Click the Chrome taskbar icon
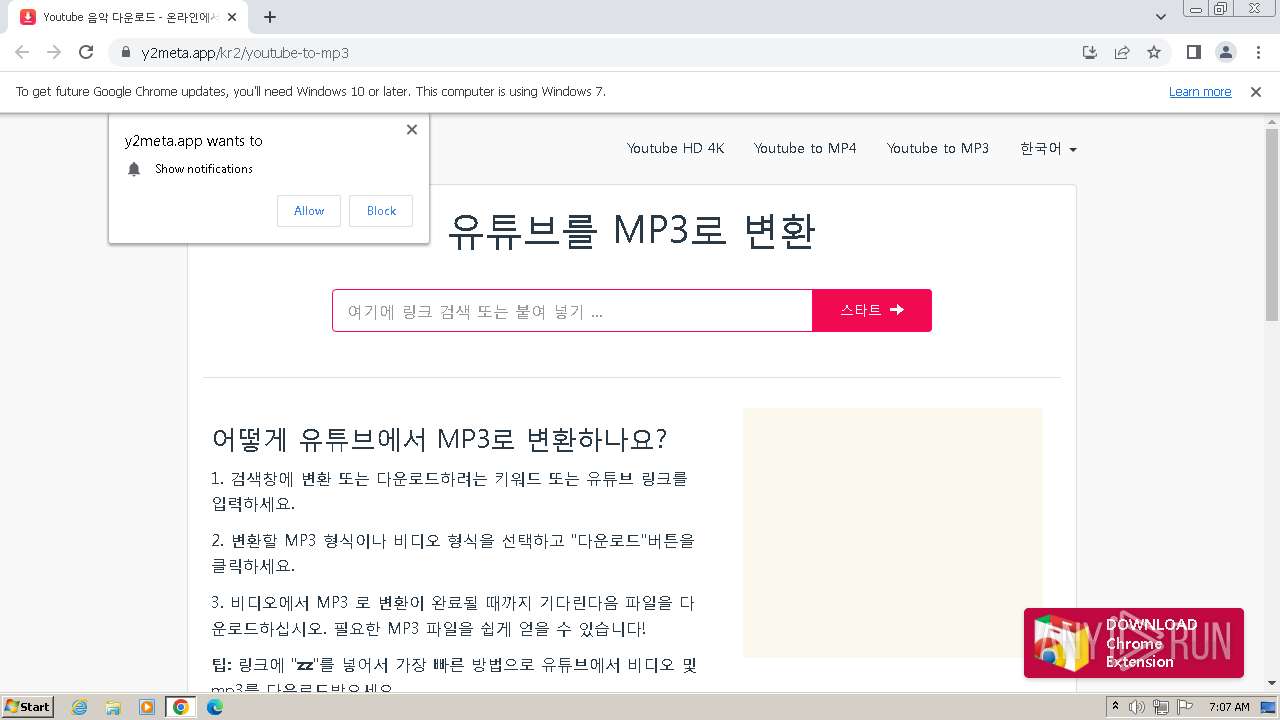The height and width of the screenshot is (720, 1280). [x=181, y=707]
